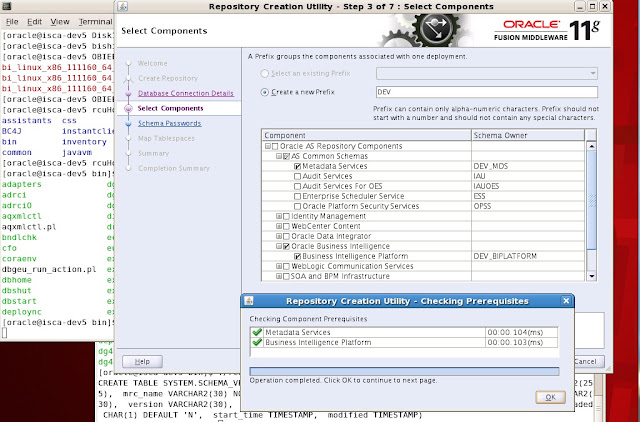
Task: Expand Oracle Data Integrator tree node
Action: 279,236
